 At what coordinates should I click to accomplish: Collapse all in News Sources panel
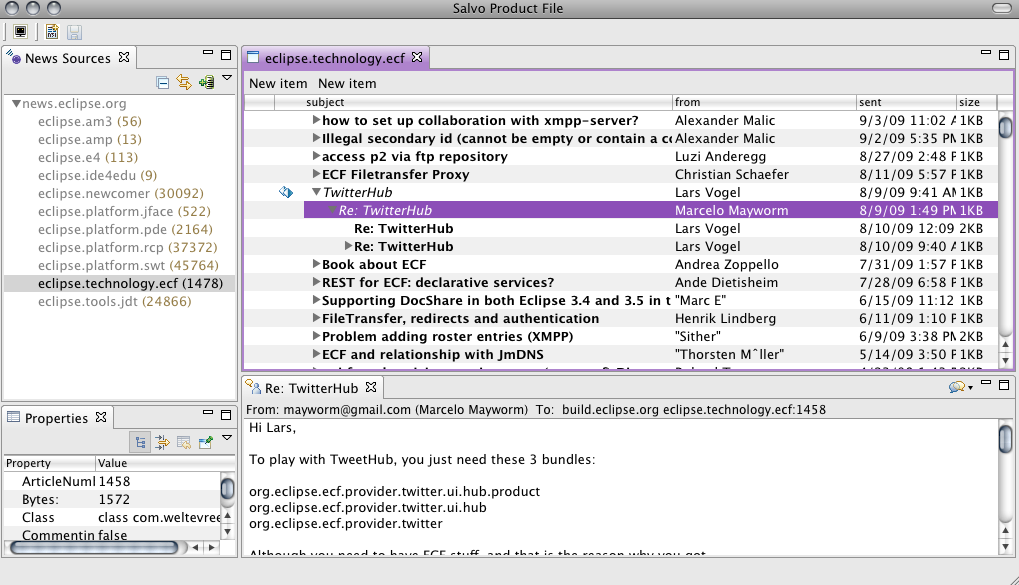point(163,82)
